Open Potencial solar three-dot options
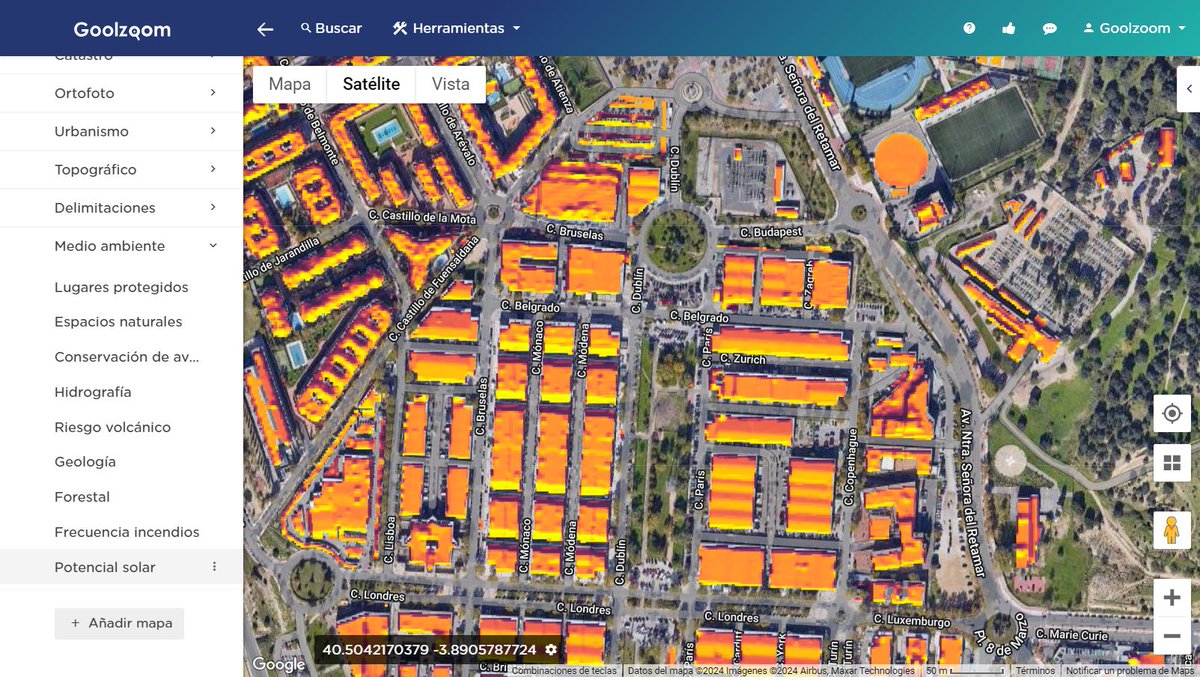The width and height of the screenshot is (1200, 677). 214,567
